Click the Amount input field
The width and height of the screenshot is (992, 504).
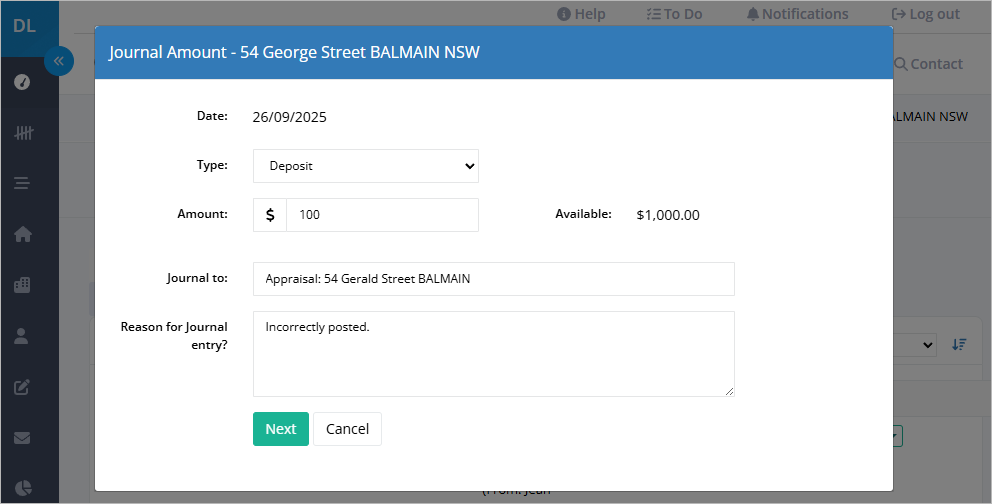(x=382, y=215)
